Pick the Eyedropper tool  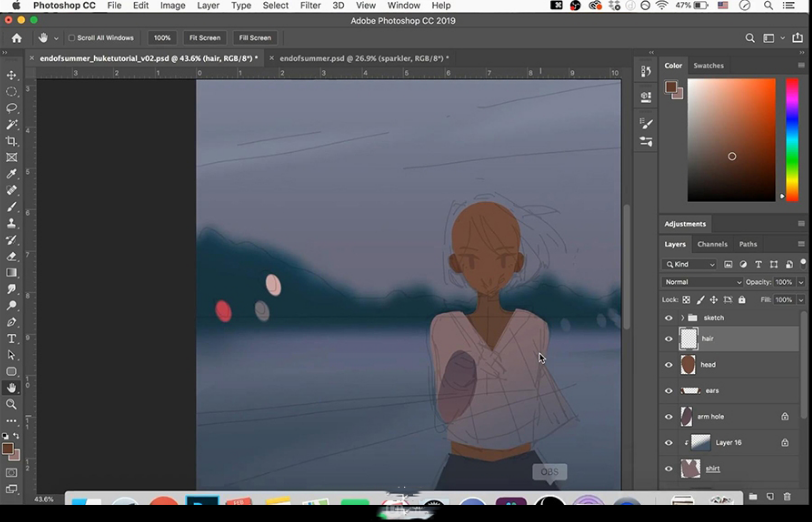[x=12, y=174]
